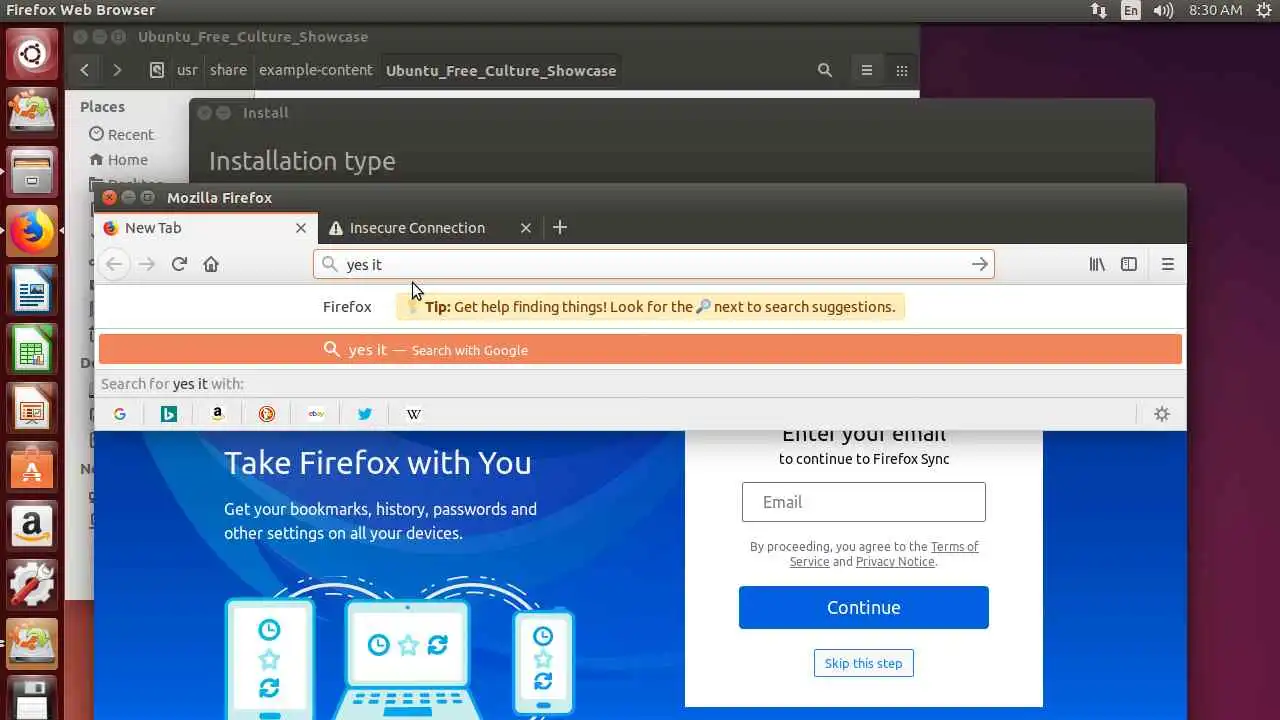
Task: Open LibreOffice Writer from the launcher
Action: (x=32, y=292)
